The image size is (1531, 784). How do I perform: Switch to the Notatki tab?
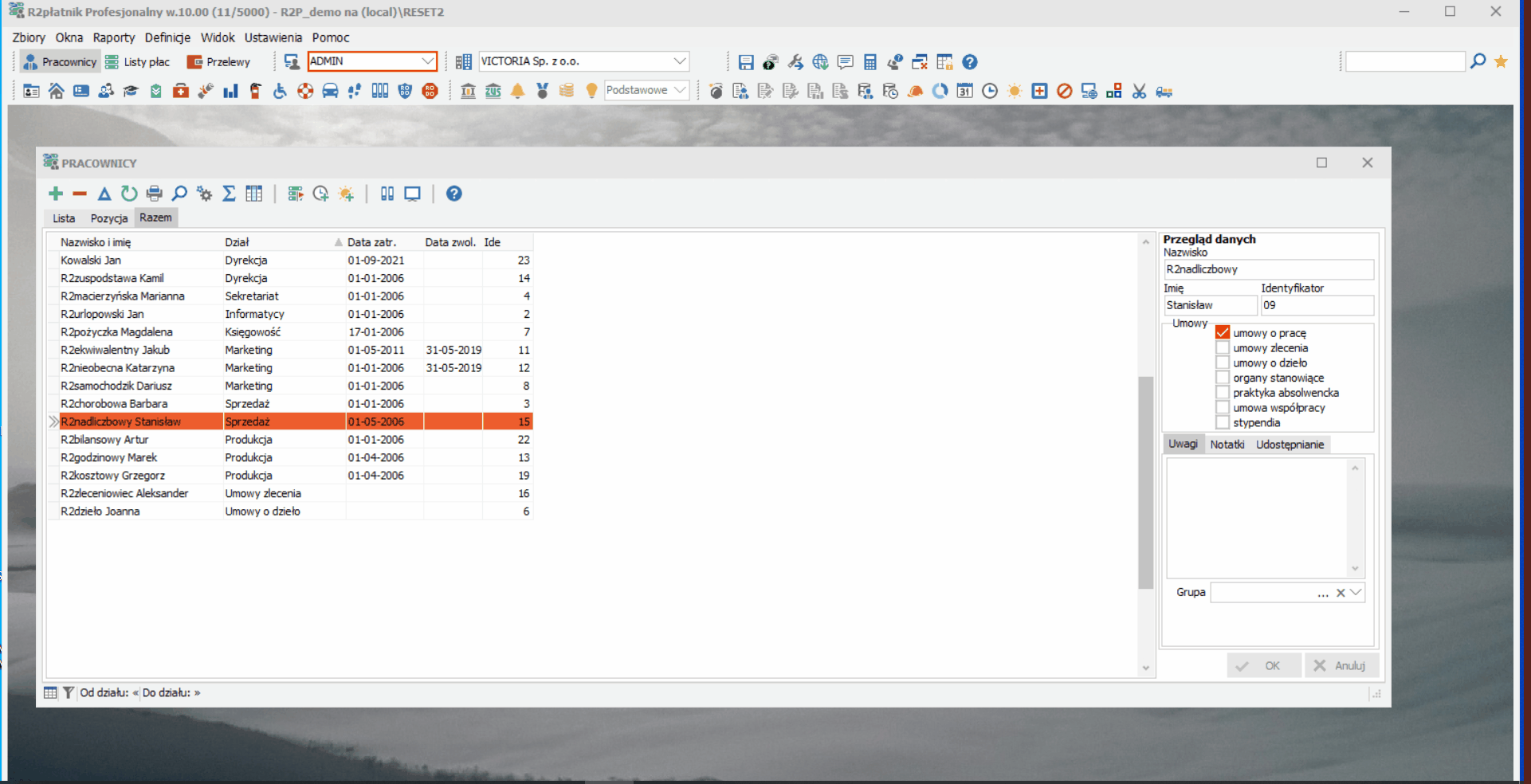pyautogui.click(x=1227, y=444)
